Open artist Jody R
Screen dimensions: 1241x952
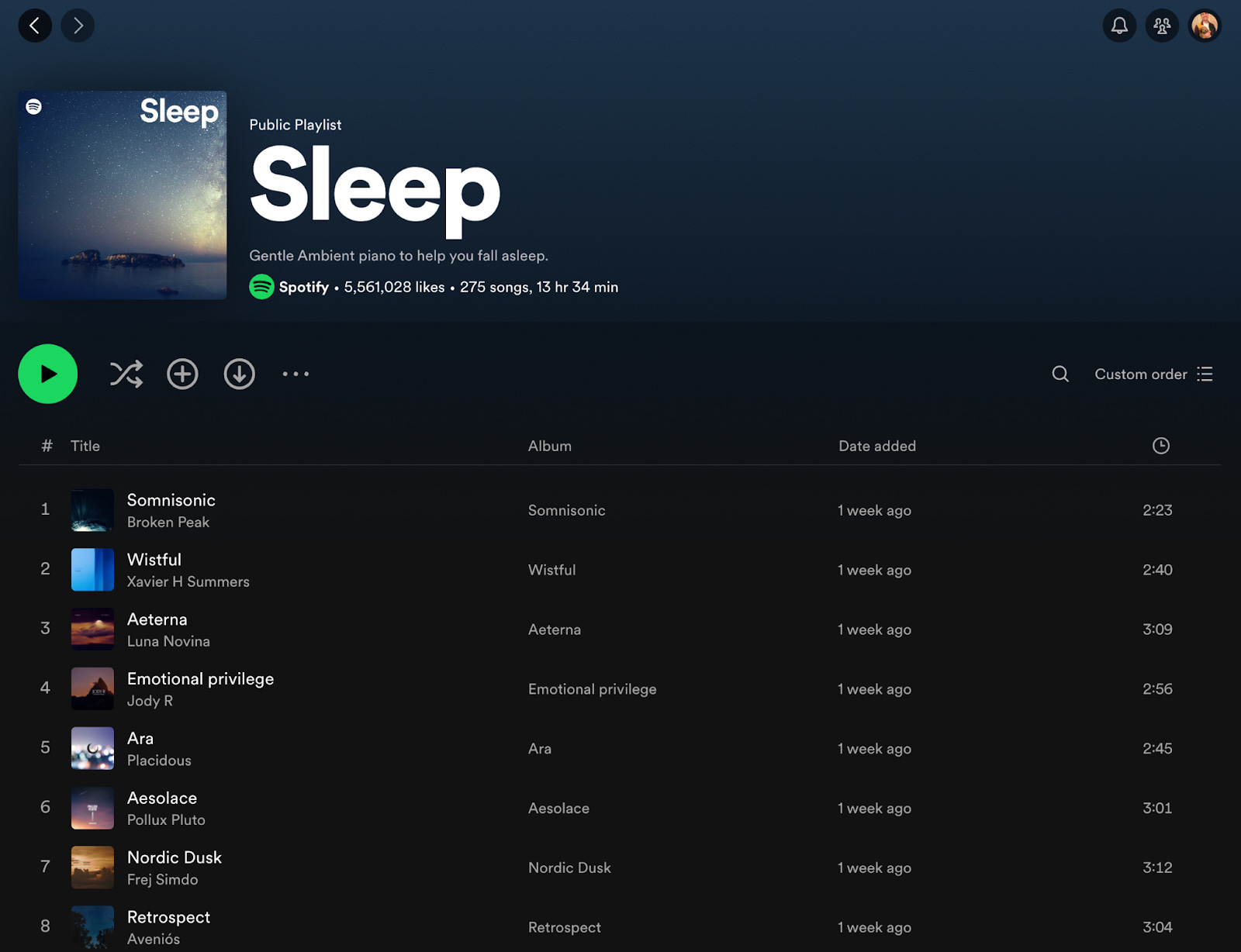click(x=150, y=701)
